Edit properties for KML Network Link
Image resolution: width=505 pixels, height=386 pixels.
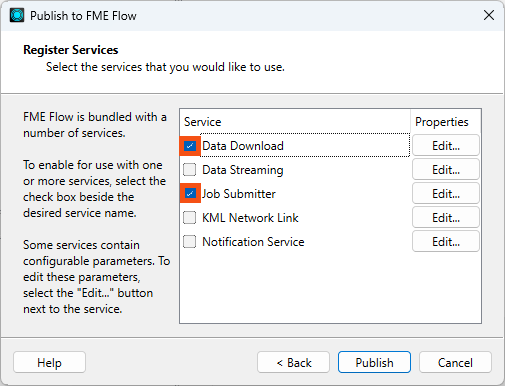pos(446,217)
